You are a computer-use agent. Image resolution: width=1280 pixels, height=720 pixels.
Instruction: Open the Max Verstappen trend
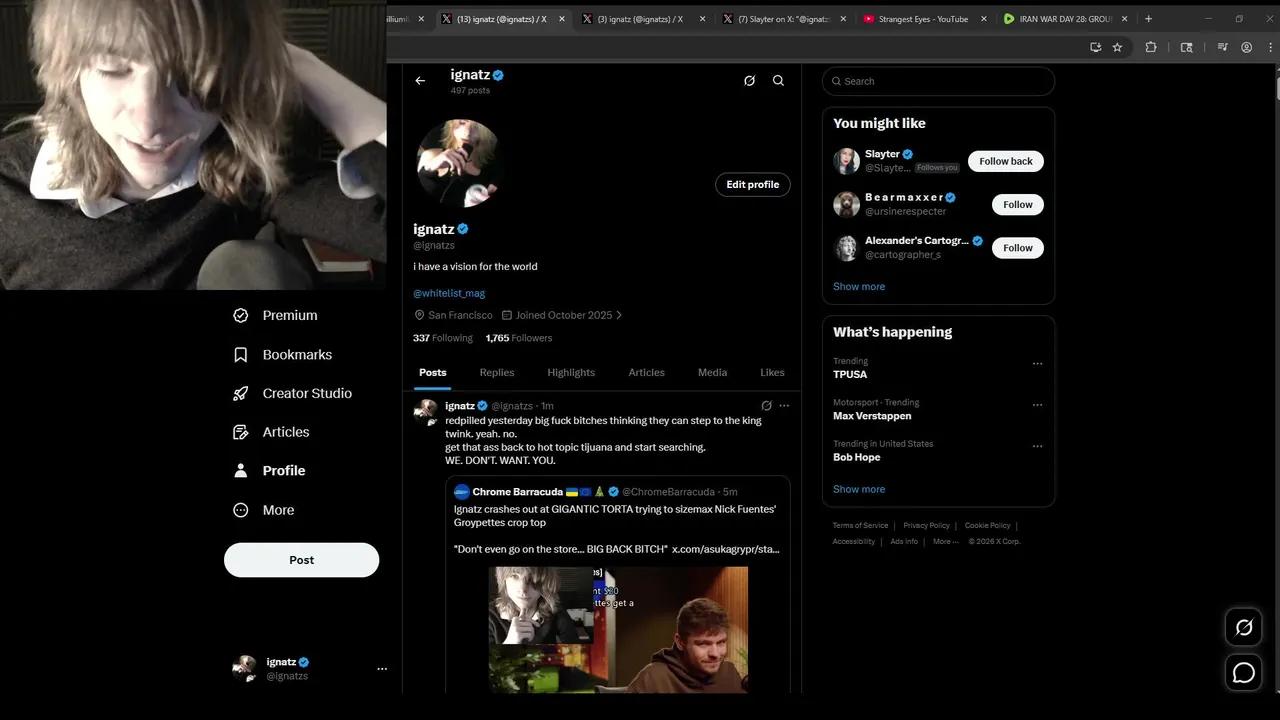pos(872,416)
